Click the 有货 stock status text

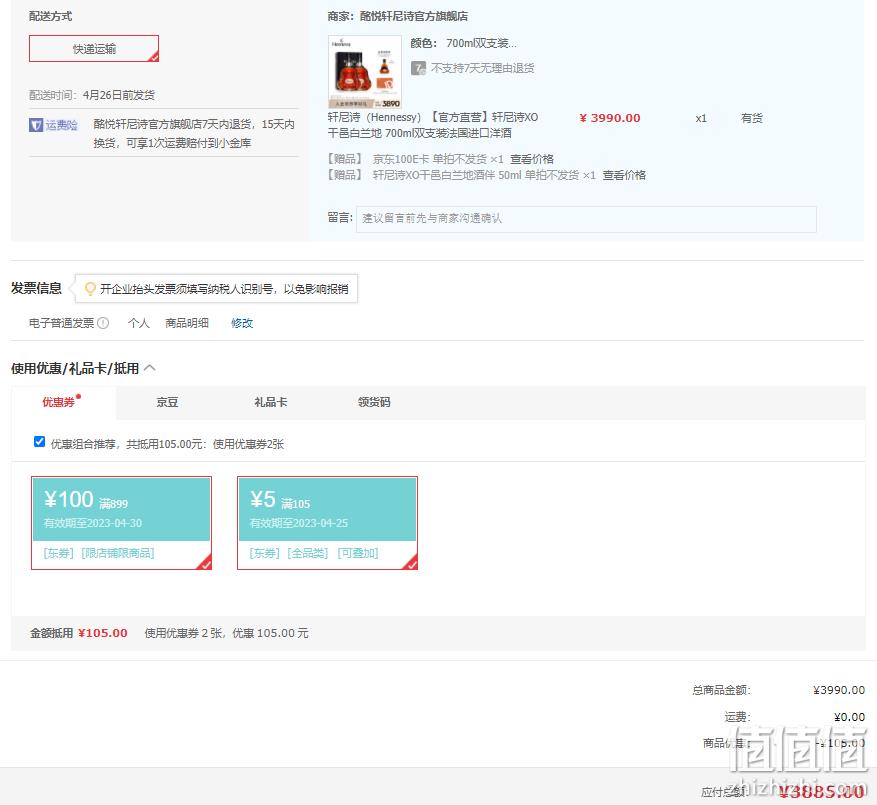tap(752, 118)
